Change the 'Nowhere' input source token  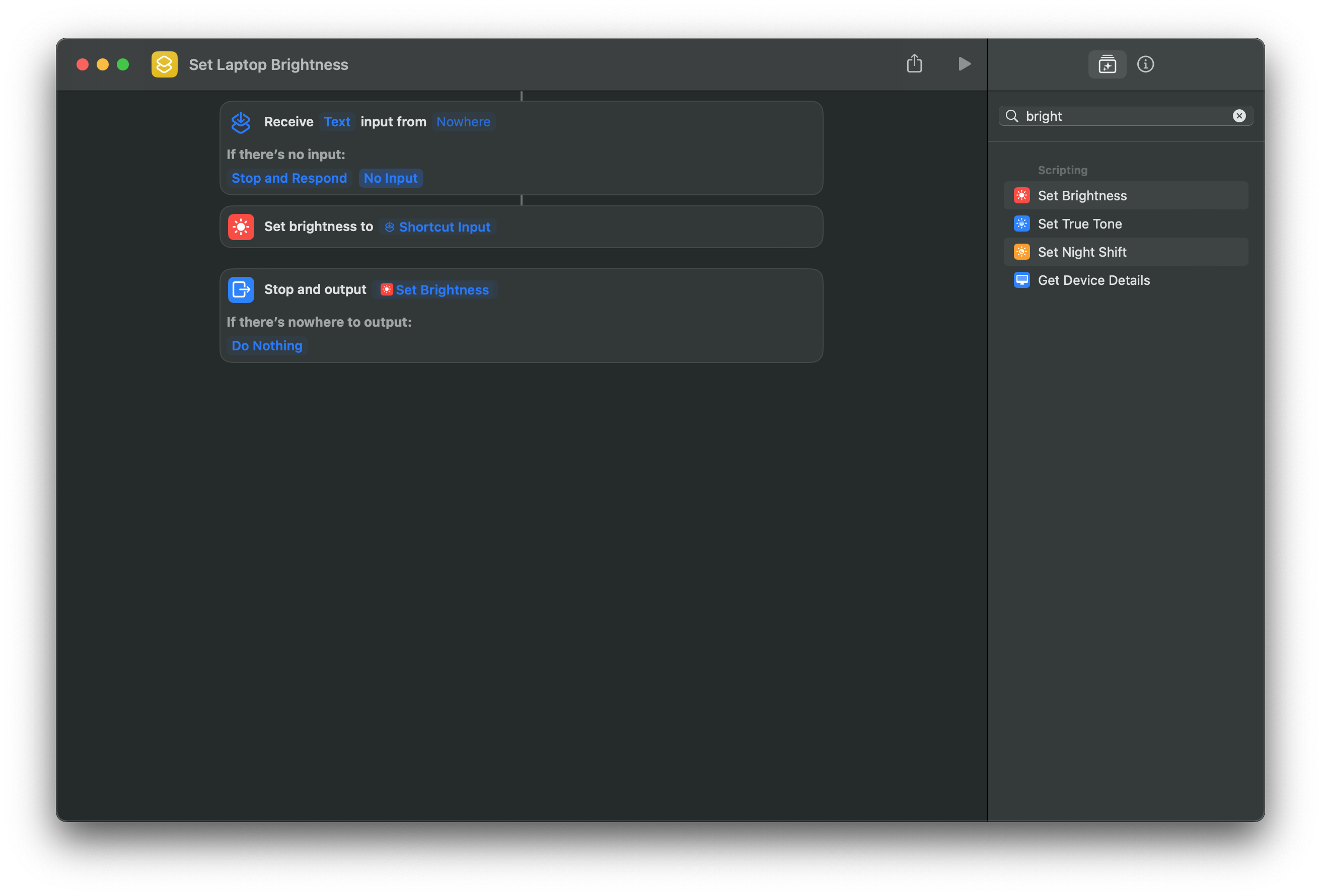(463, 122)
